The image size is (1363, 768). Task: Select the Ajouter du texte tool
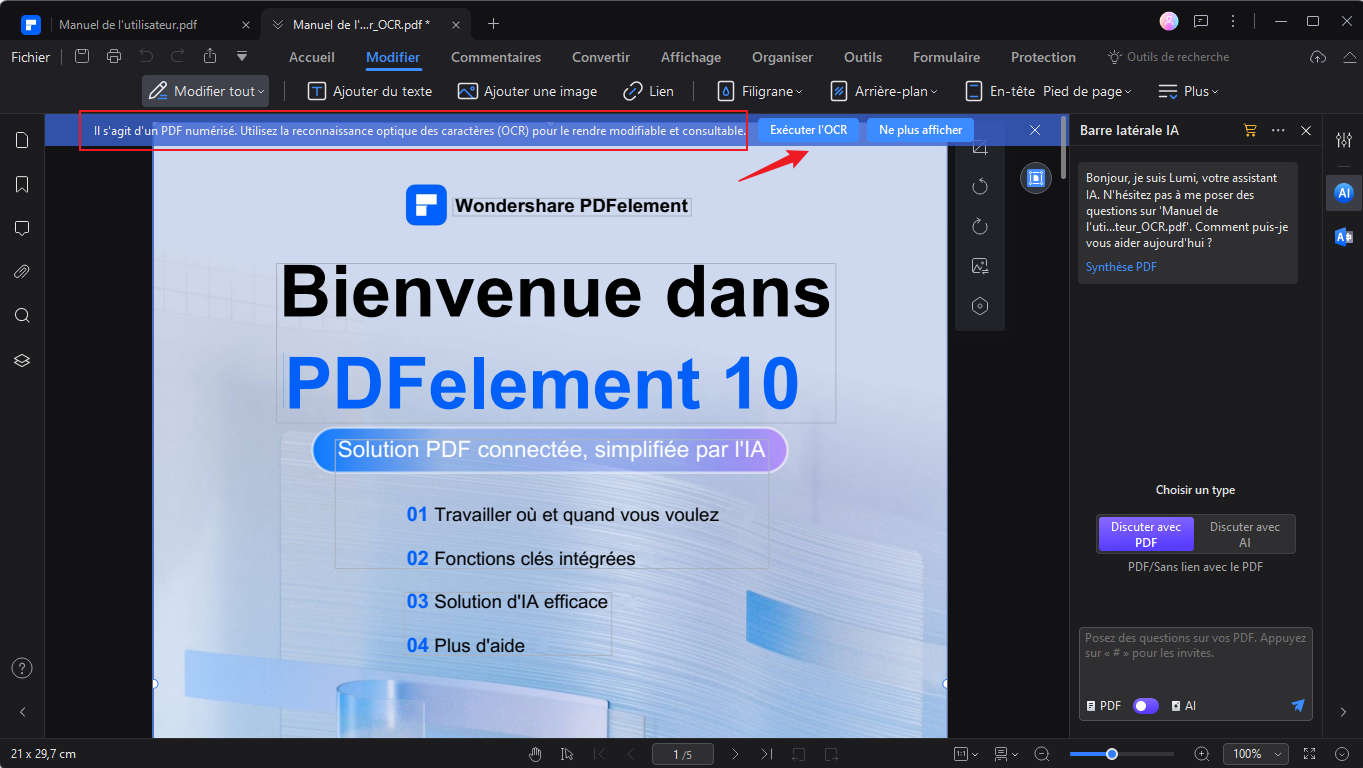tap(370, 91)
